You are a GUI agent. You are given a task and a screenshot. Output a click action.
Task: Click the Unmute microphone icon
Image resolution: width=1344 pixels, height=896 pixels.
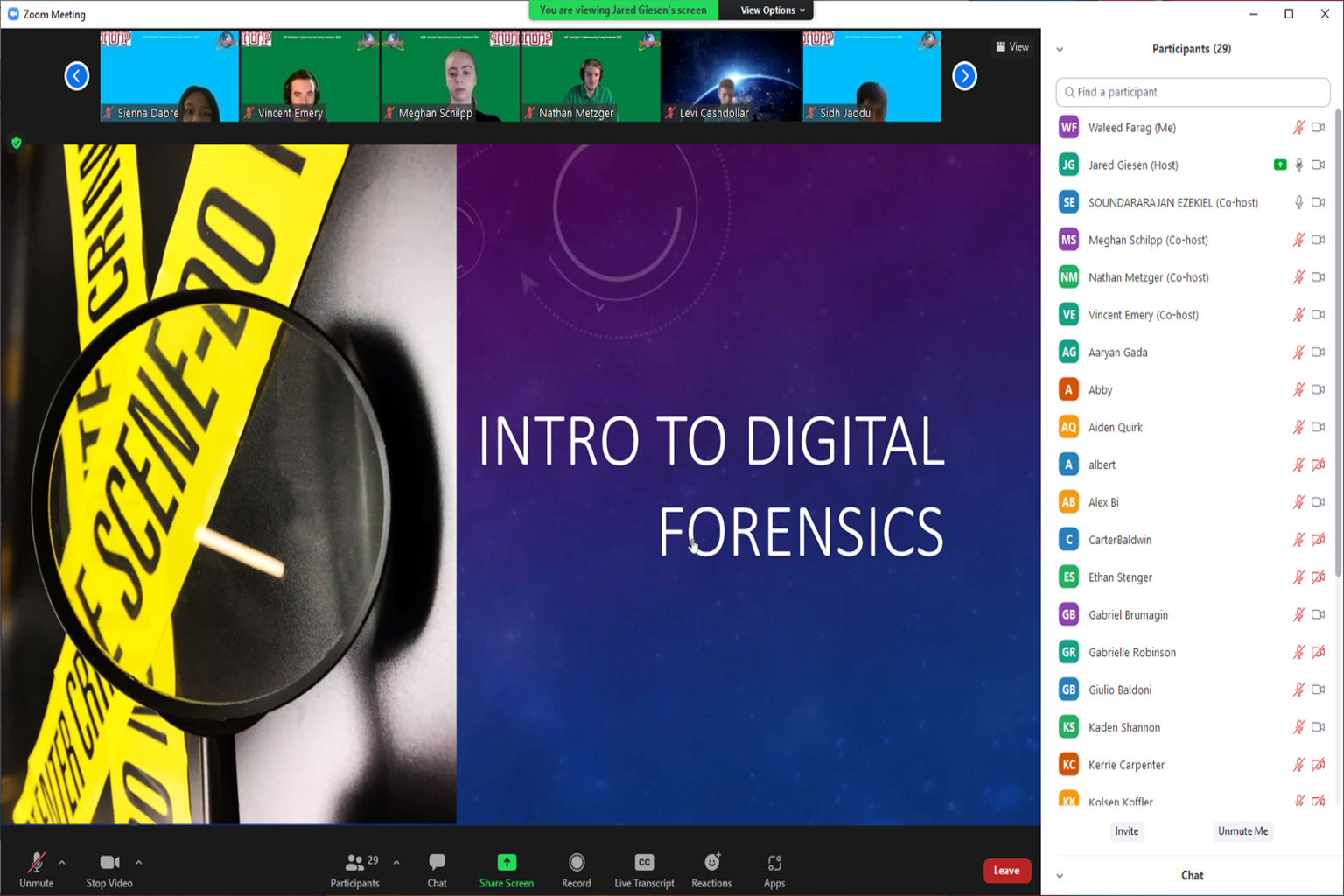(x=36, y=863)
